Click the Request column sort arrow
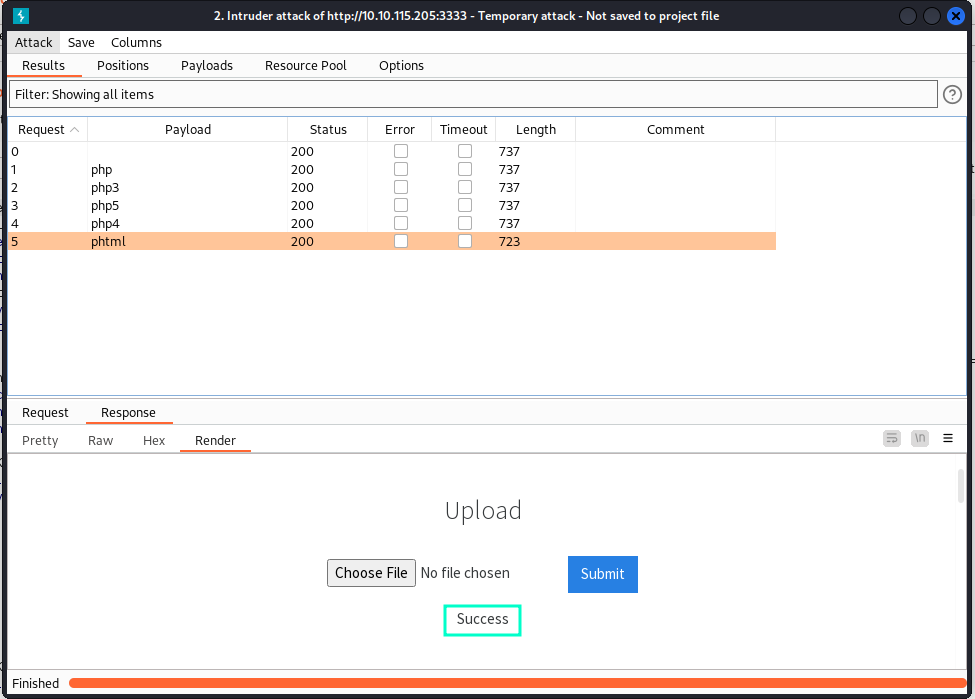Screen dimensions: 975x699 click(75, 129)
